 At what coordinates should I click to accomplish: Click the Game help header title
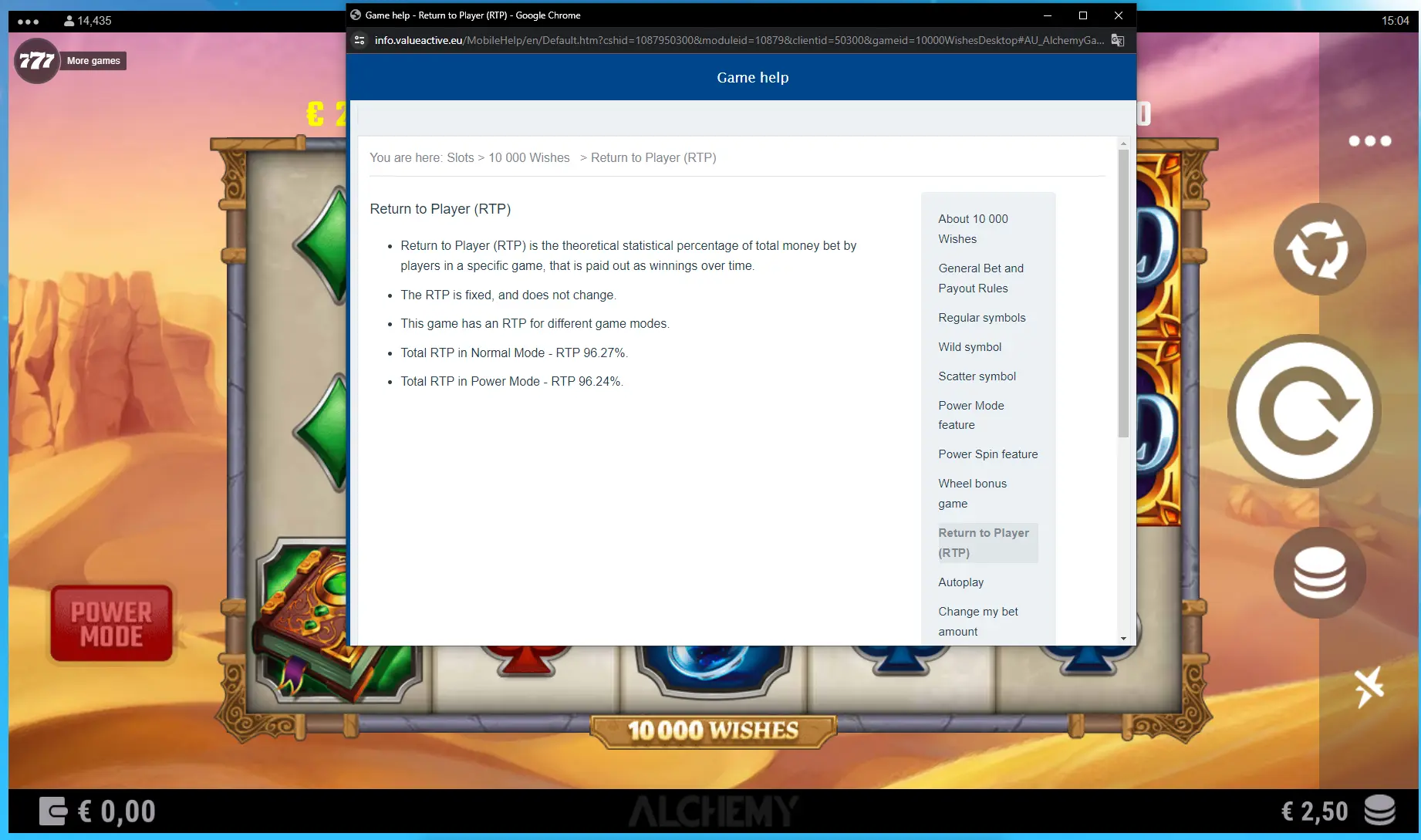[x=752, y=77]
